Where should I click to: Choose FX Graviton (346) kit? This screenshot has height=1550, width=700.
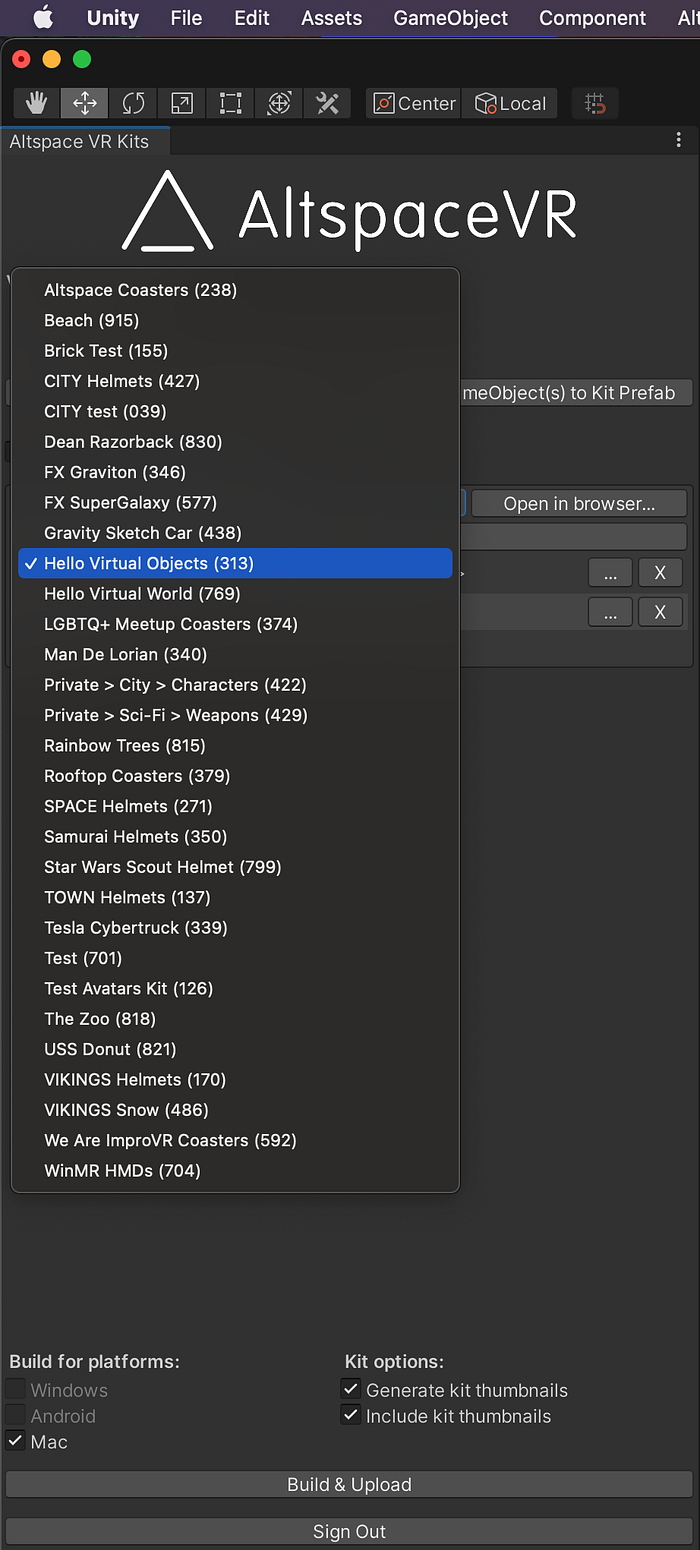(x=235, y=472)
